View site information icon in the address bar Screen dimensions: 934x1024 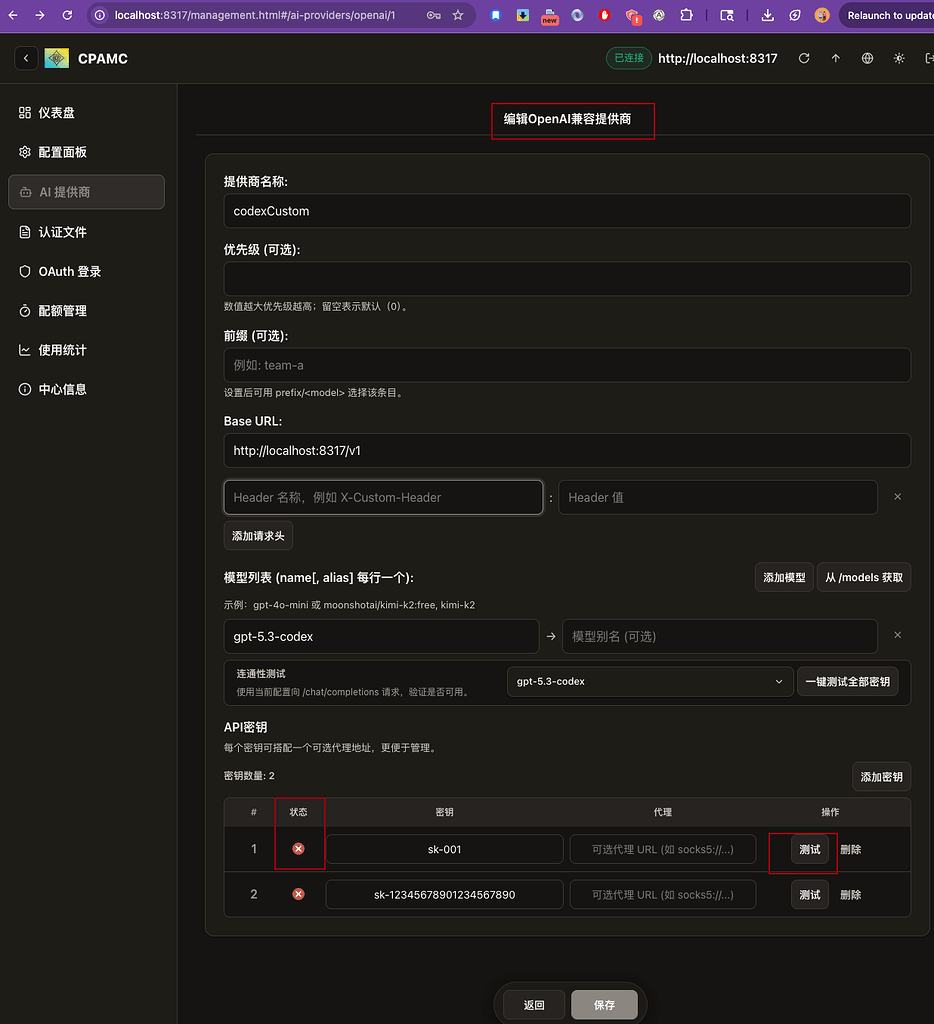[x=99, y=15]
